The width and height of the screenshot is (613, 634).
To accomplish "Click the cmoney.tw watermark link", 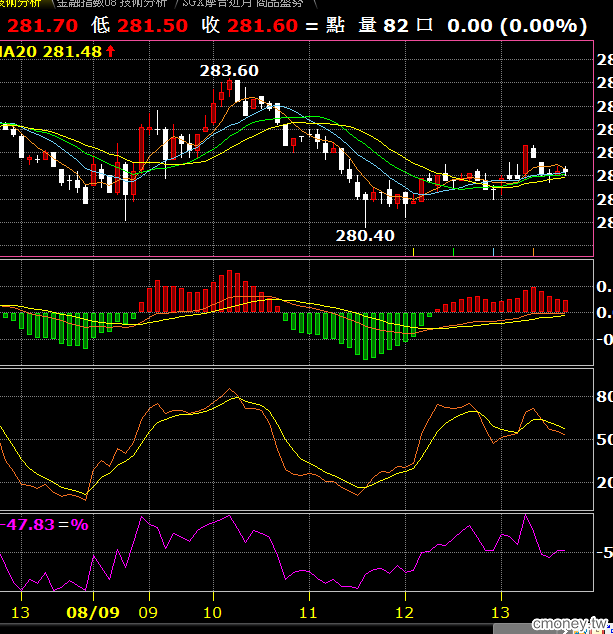I will pos(570,623).
